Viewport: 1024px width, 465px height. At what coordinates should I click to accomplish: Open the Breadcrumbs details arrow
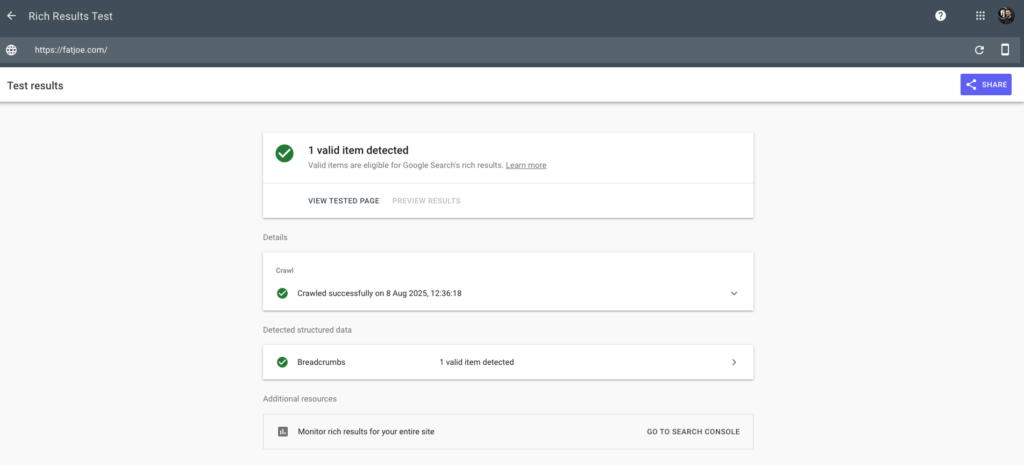(x=734, y=362)
